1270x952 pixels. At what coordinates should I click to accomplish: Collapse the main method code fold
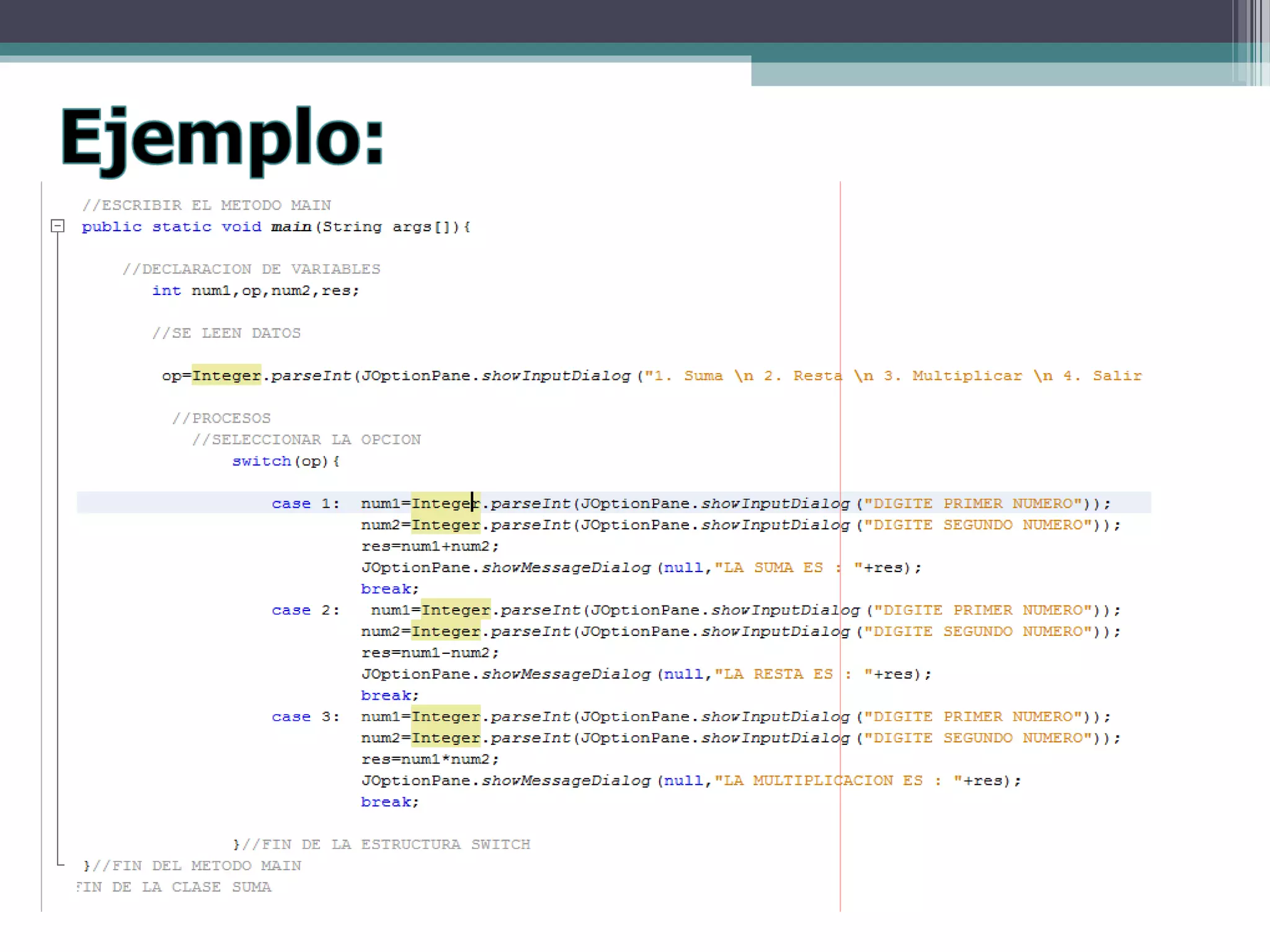tap(58, 226)
